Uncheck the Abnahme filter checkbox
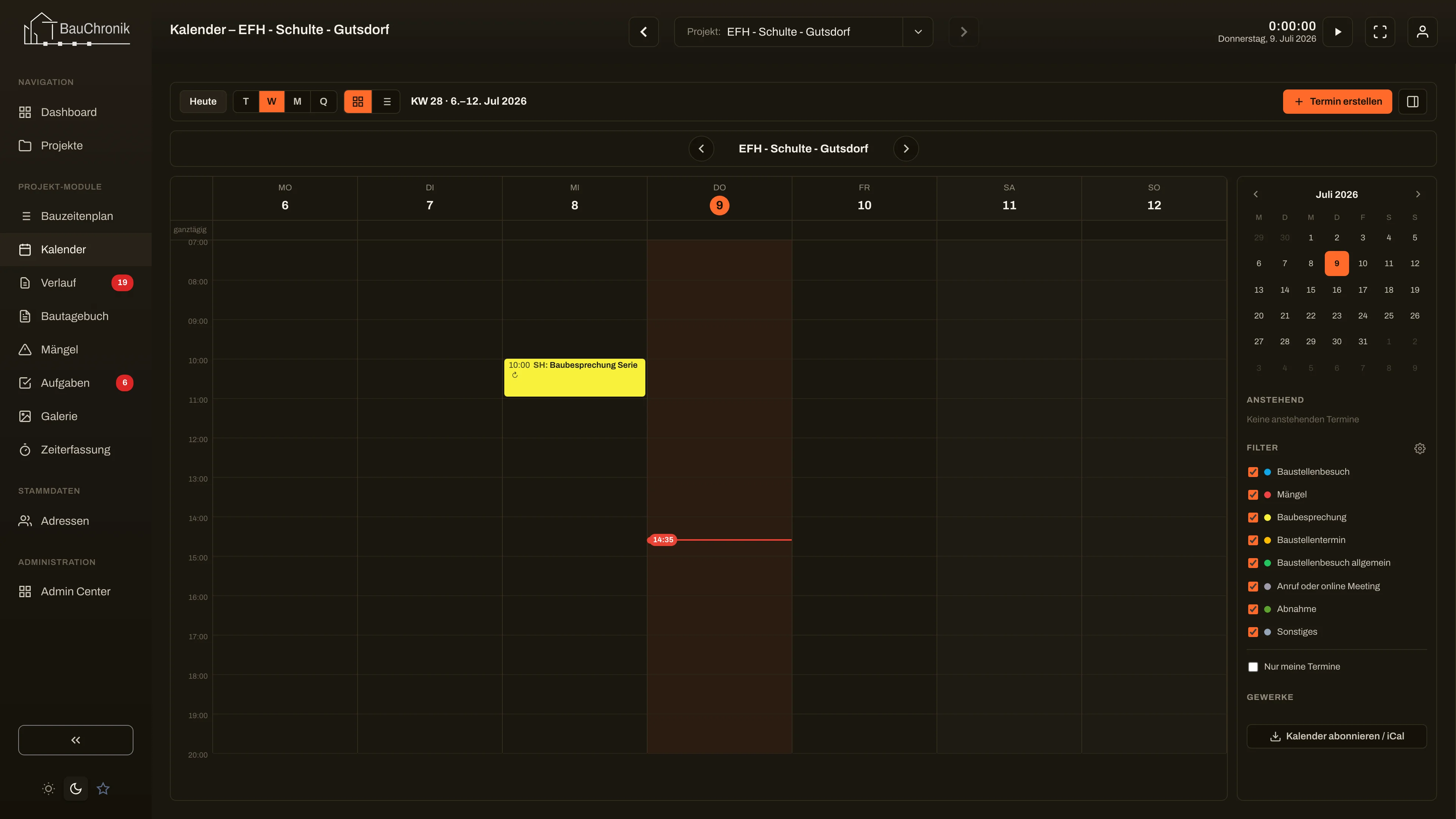 pyautogui.click(x=1253, y=609)
